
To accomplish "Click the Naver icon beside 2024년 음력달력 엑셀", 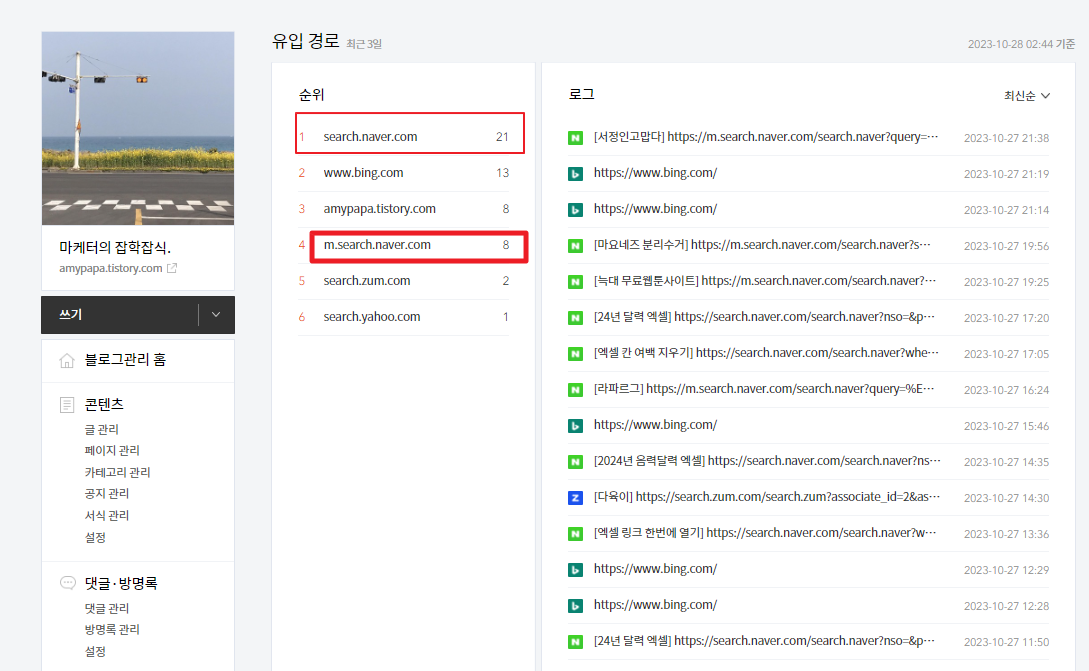I will coord(575,462).
